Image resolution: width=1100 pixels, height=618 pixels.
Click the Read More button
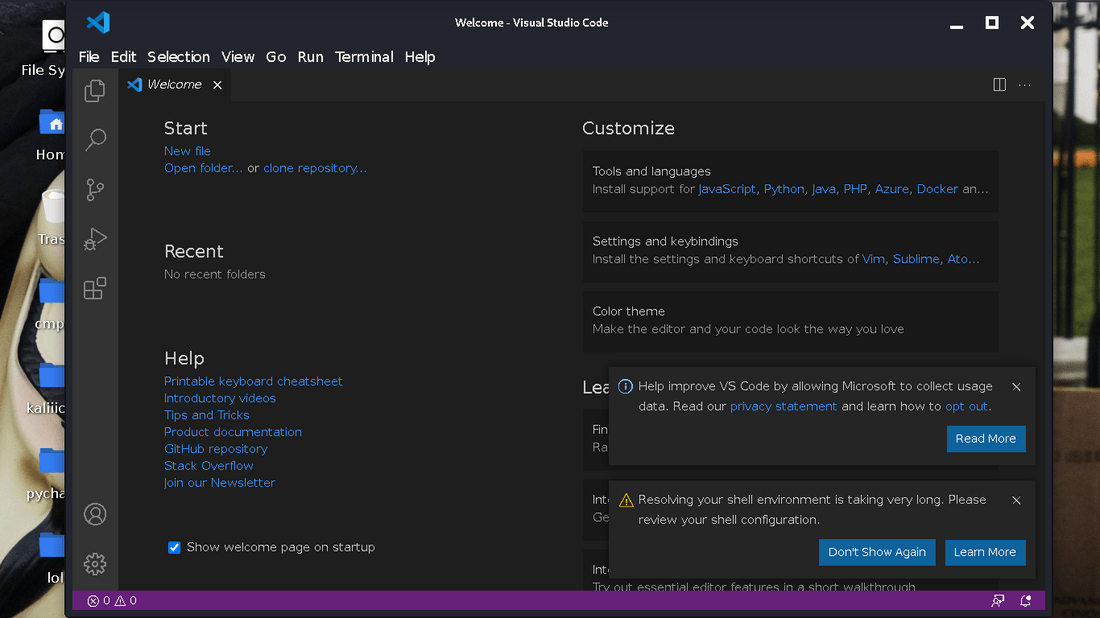pyautogui.click(x=985, y=438)
